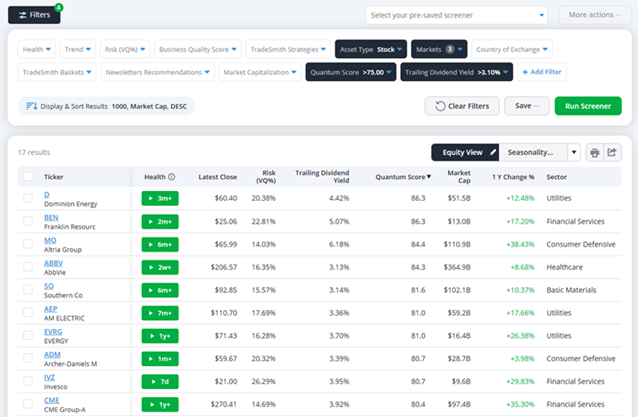This screenshot has height=417, width=638.
Task: Toggle the select-all checkbox in table header
Action: coord(28,177)
